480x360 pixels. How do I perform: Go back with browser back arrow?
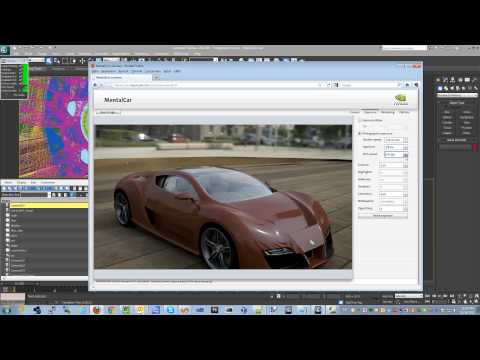pos(95,85)
